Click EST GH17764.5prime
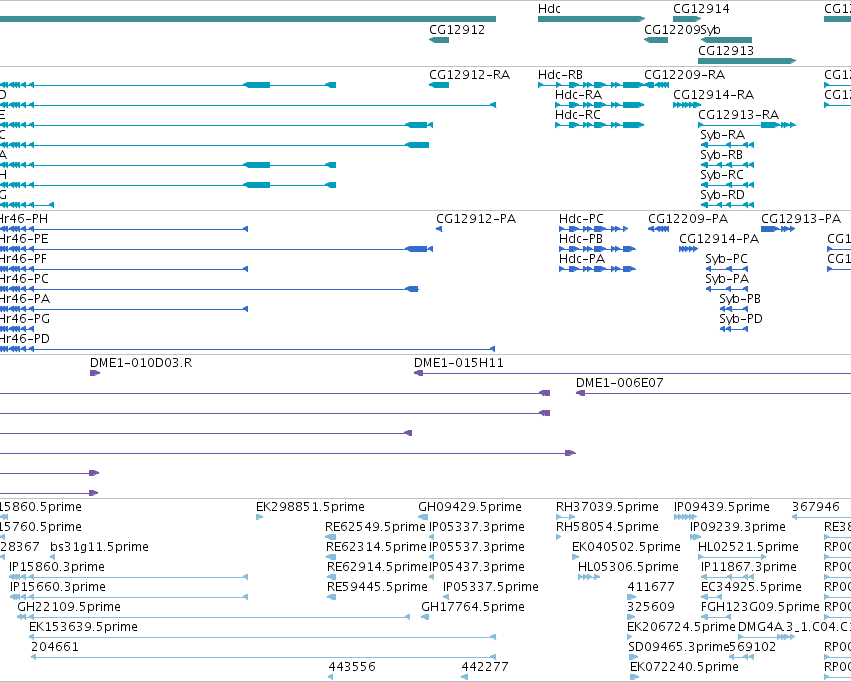The image size is (851, 682). 473,608
